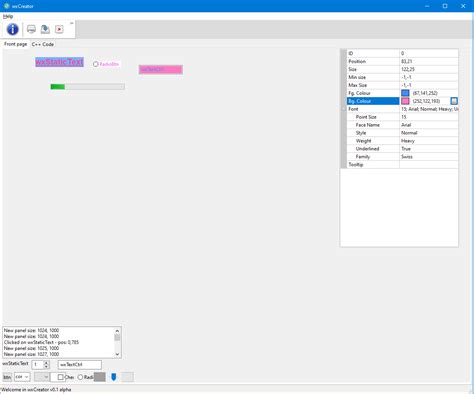474x394 pixels.
Task: Click the blue slider thumb in palette
Action: 114,377
